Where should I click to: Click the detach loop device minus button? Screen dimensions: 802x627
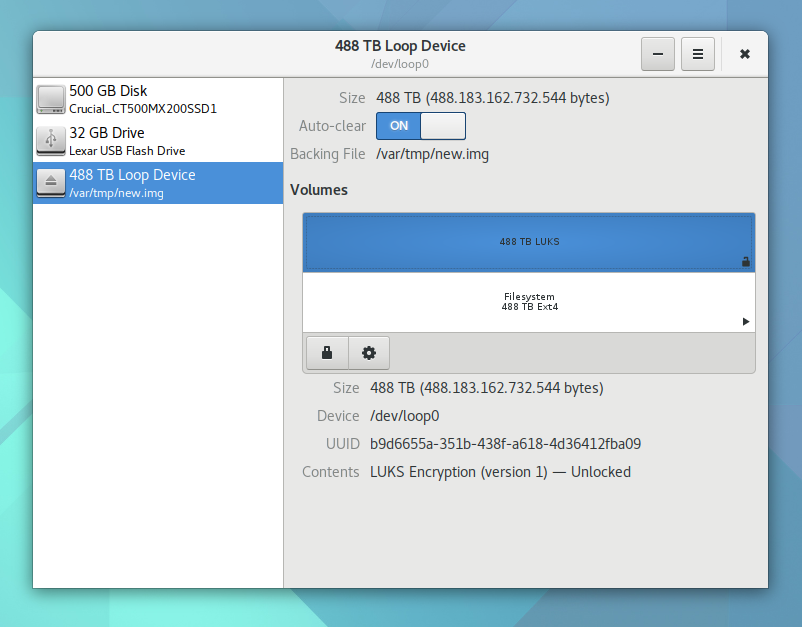coord(657,54)
